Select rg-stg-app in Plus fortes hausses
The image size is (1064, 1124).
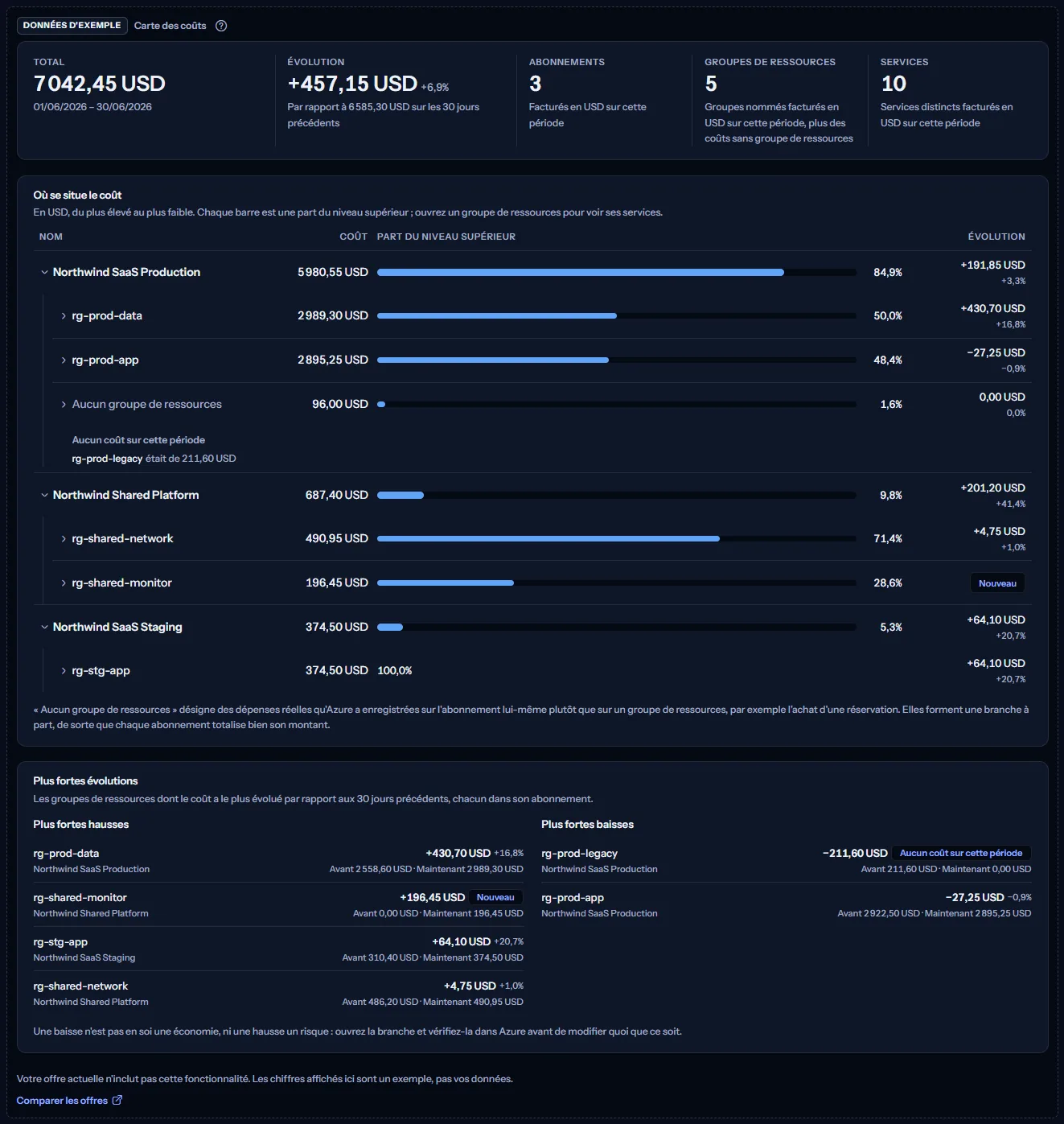point(60,941)
